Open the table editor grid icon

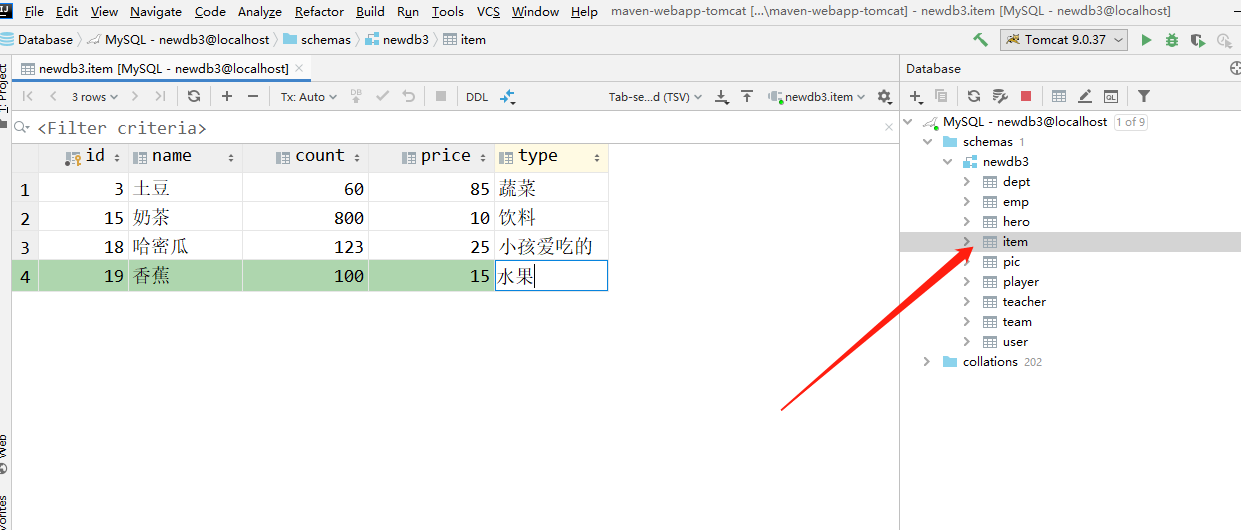[1059, 97]
